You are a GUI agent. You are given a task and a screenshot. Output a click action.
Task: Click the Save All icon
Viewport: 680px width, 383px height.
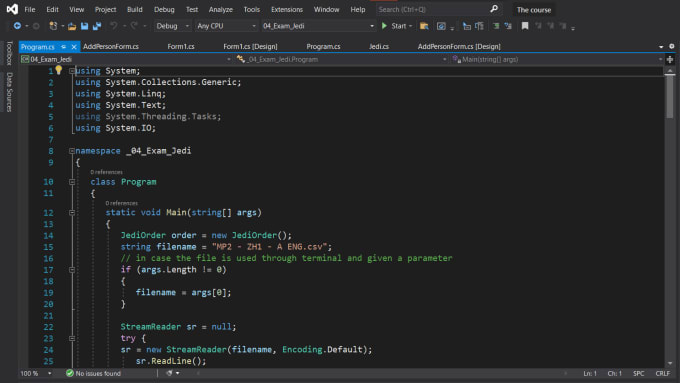pos(97,26)
